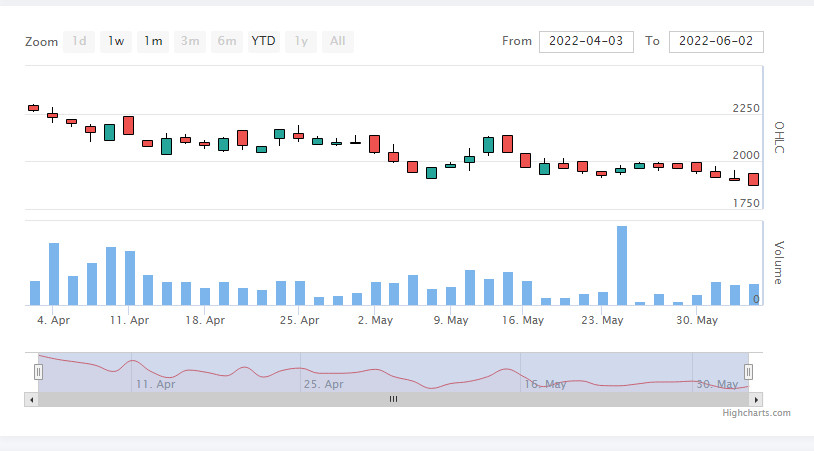814x451 pixels.
Task: Click the navigator scroll right arrow
Action: [x=756, y=400]
